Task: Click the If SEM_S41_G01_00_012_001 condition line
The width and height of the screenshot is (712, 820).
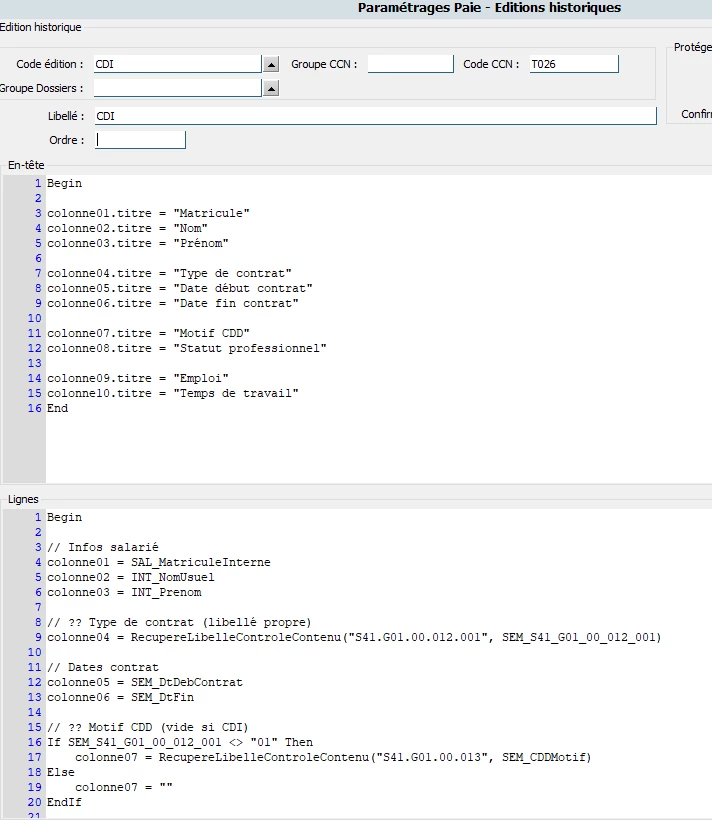Action: (179, 742)
